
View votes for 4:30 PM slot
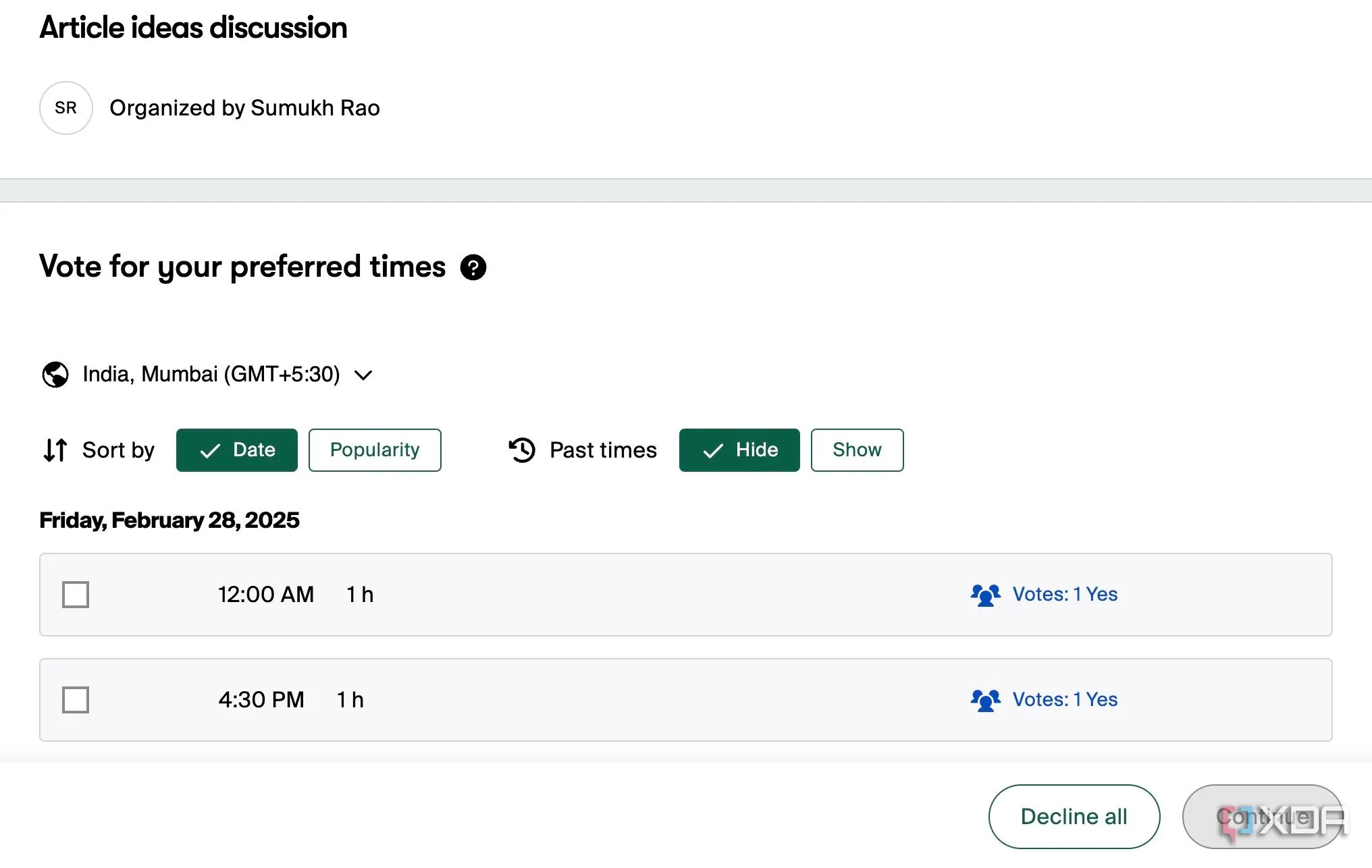pos(1064,700)
